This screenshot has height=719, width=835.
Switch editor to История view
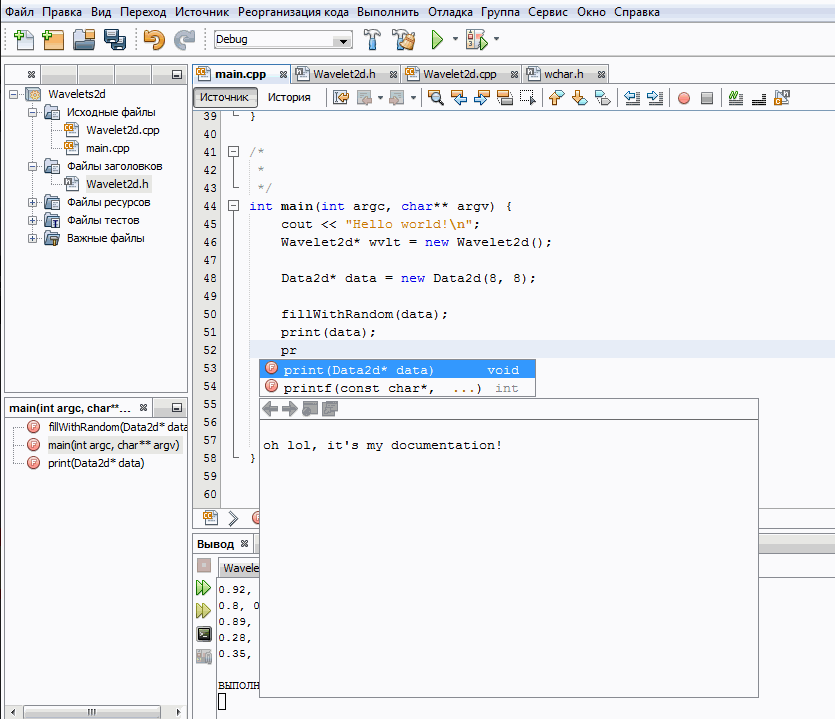point(288,98)
